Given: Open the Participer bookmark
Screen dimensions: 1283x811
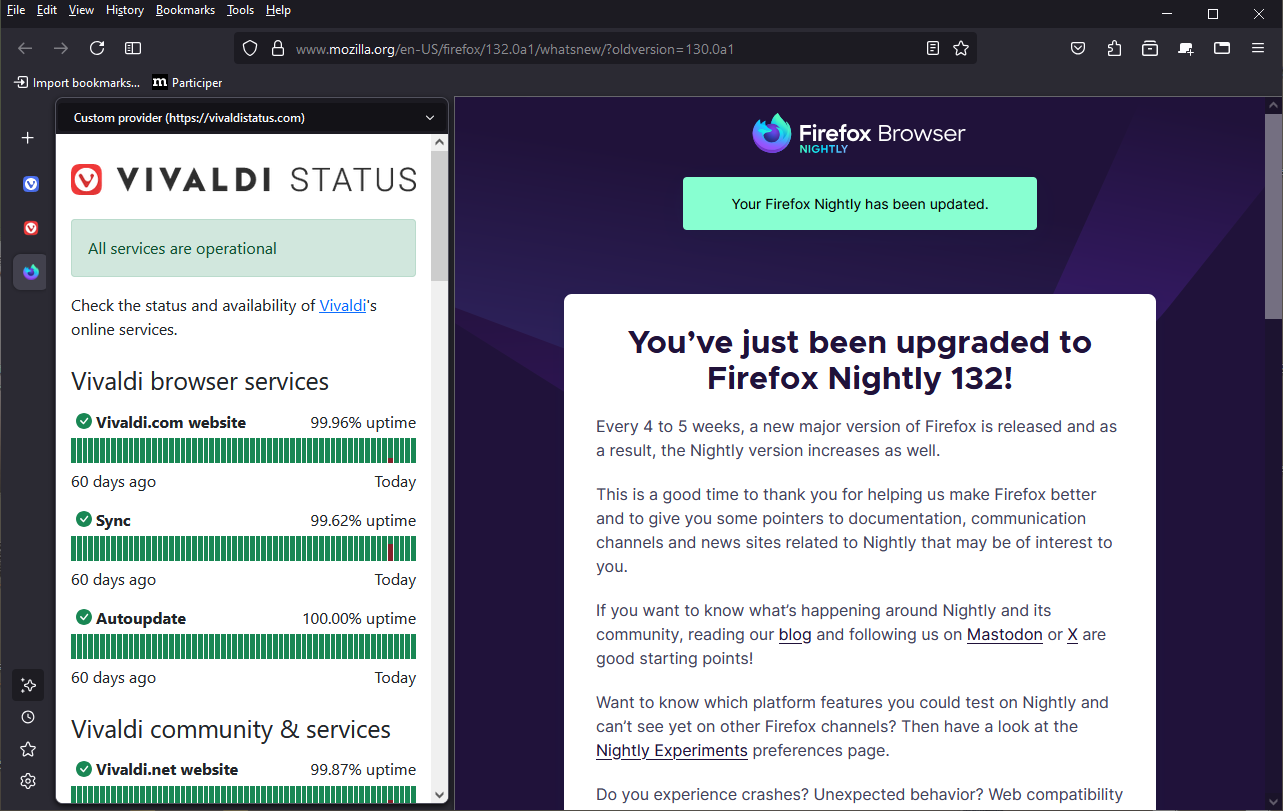Looking at the screenshot, I should coord(187,83).
